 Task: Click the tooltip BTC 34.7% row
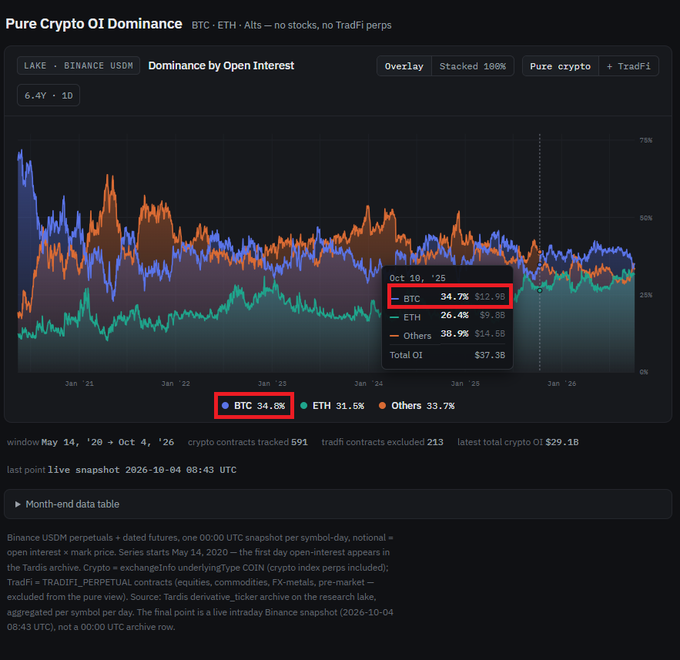[x=448, y=297]
